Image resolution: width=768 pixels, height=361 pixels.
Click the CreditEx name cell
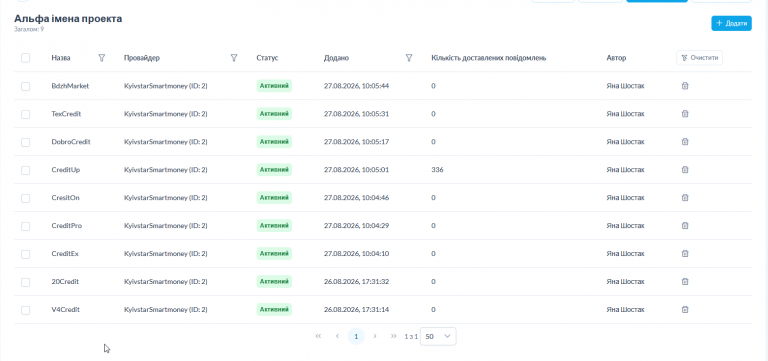pyautogui.click(x=65, y=253)
